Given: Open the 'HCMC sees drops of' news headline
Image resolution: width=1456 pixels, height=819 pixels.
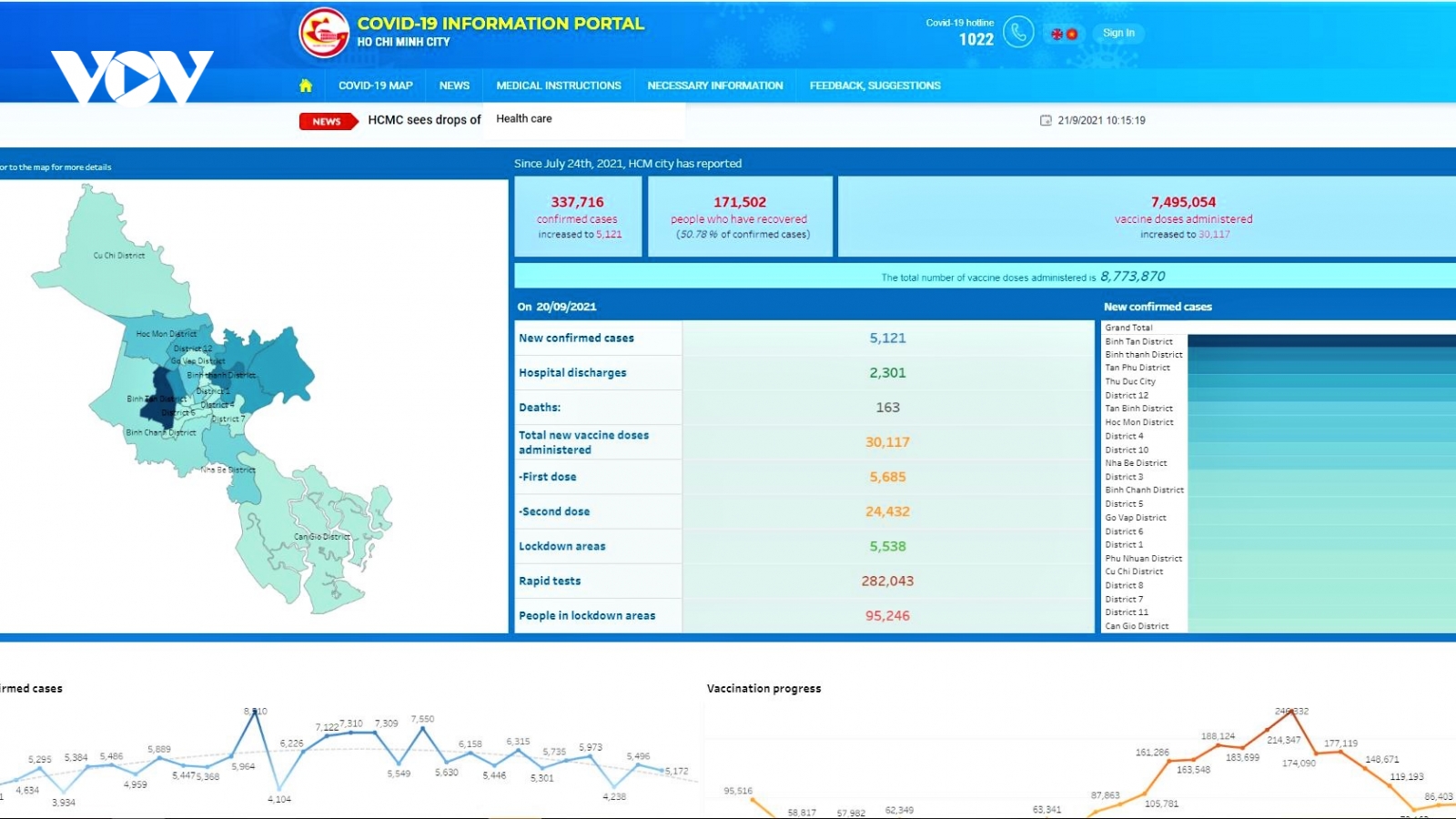Looking at the screenshot, I should pyautogui.click(x=424, y=120).
